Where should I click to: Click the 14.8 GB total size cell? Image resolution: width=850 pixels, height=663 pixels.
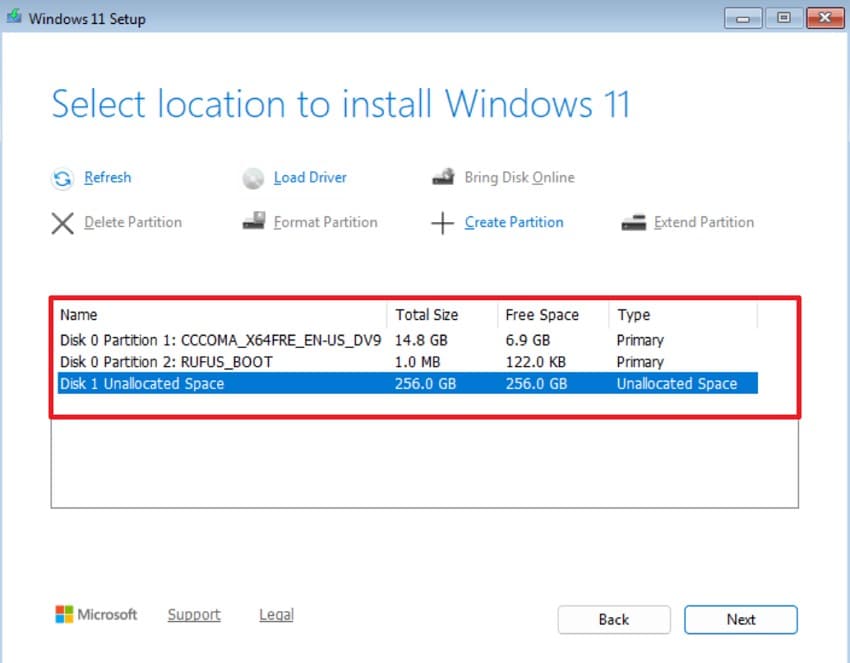421,340
